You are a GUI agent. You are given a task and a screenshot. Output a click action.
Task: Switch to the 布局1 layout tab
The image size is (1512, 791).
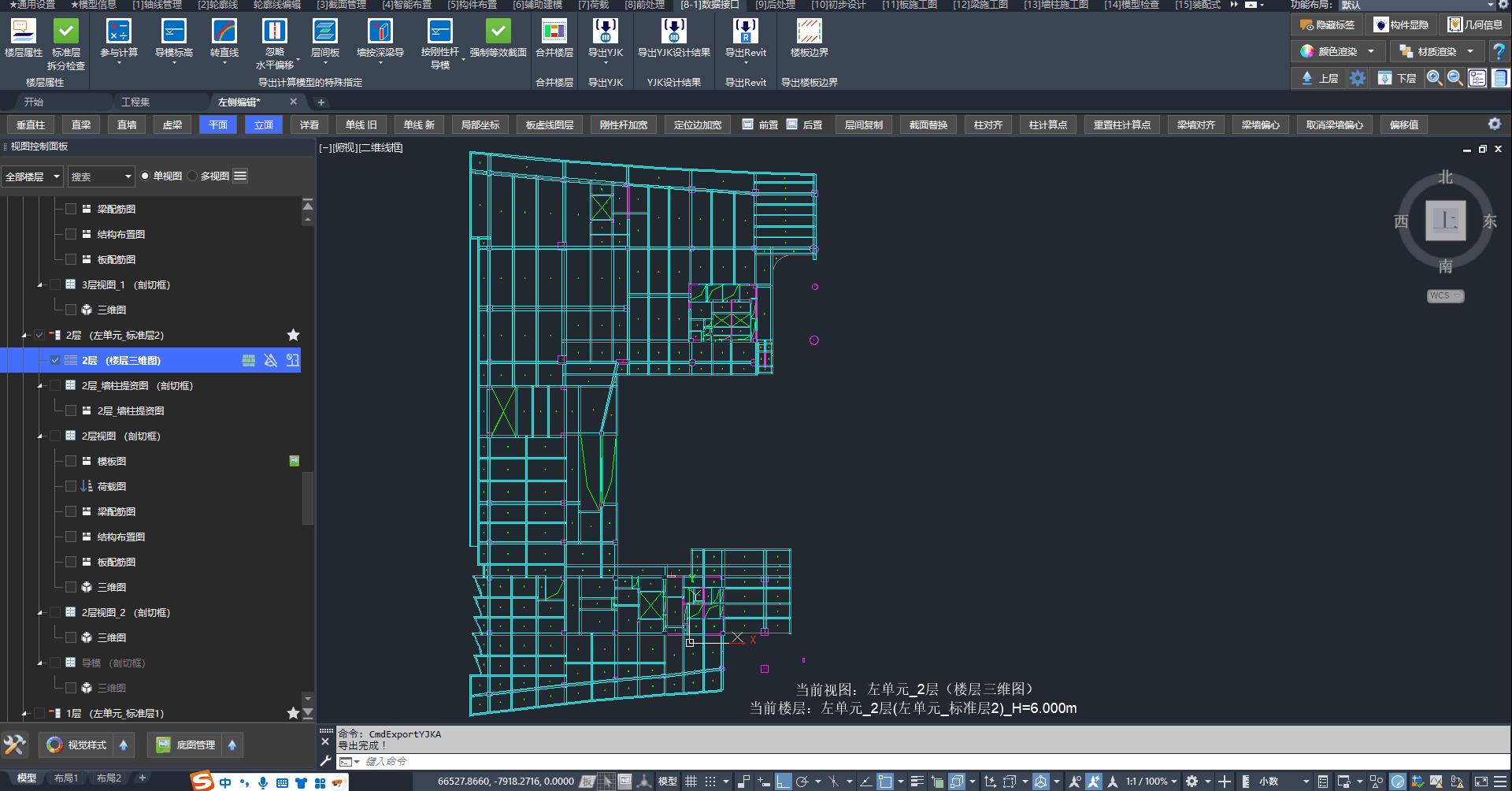coord(66,778)
